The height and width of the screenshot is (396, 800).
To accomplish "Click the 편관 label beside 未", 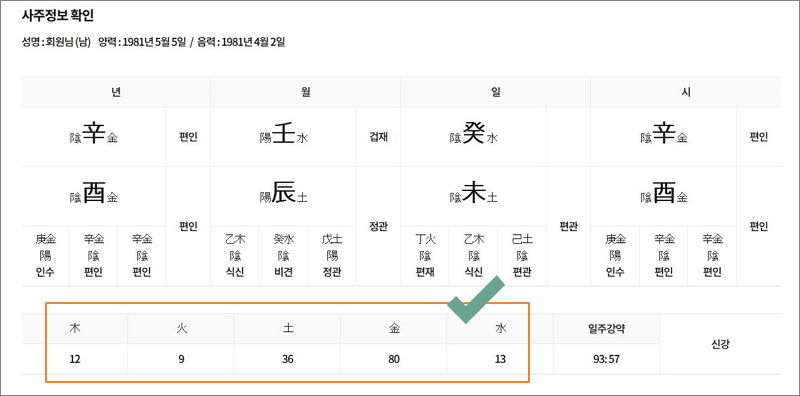I will pyautogui.click(x=568, y=227).
